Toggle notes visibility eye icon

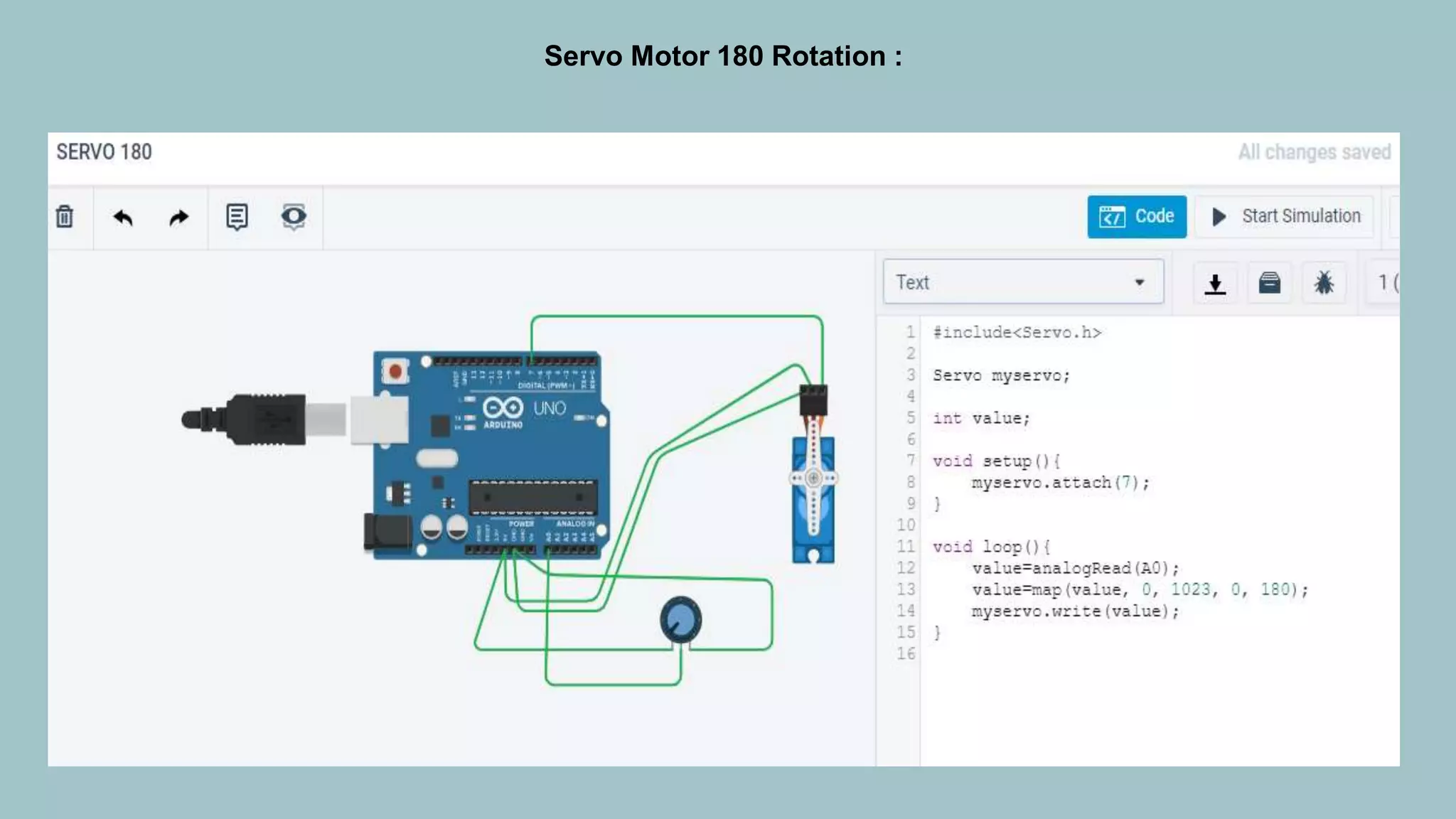[x=294, y=216]
